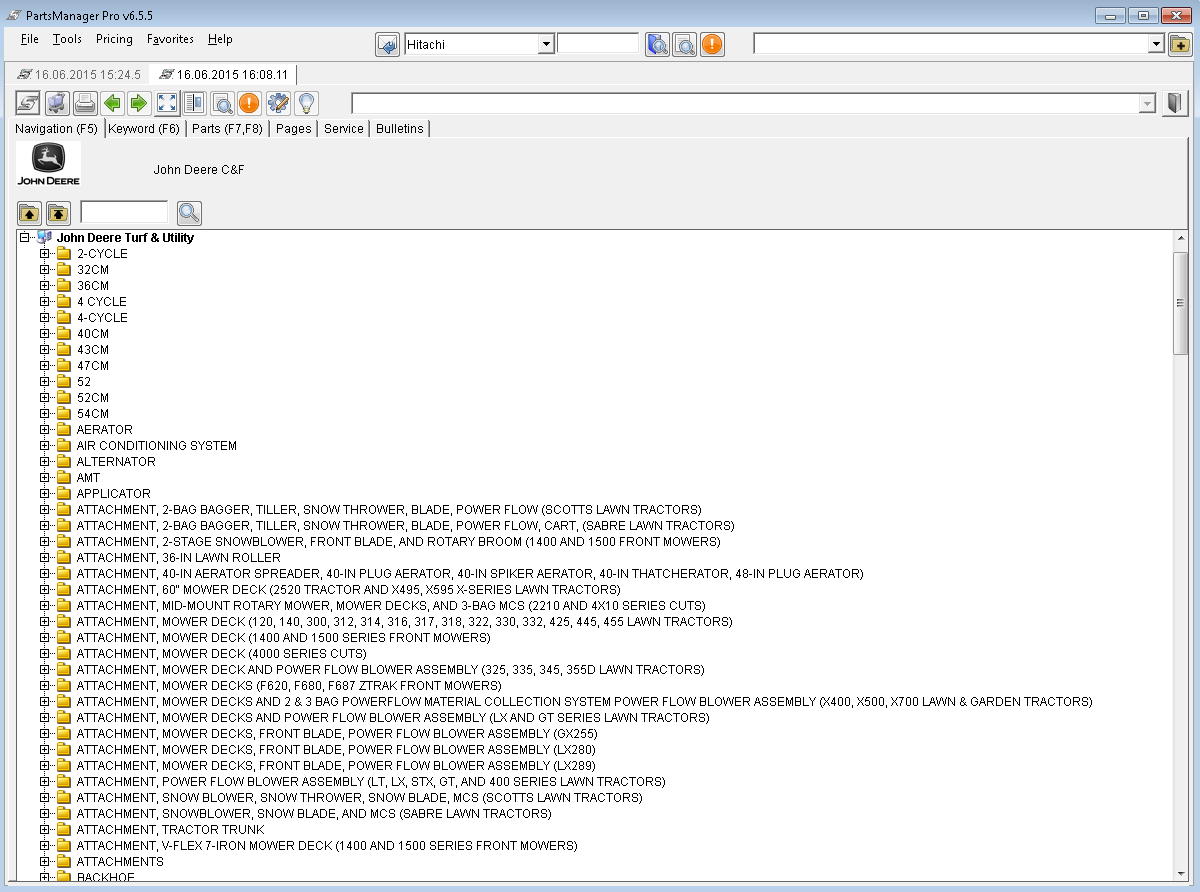The height and width of the screenshot is (892, 1200).
Task: Click the printer icon in toolbar
Action: click(x=85, y=103)
